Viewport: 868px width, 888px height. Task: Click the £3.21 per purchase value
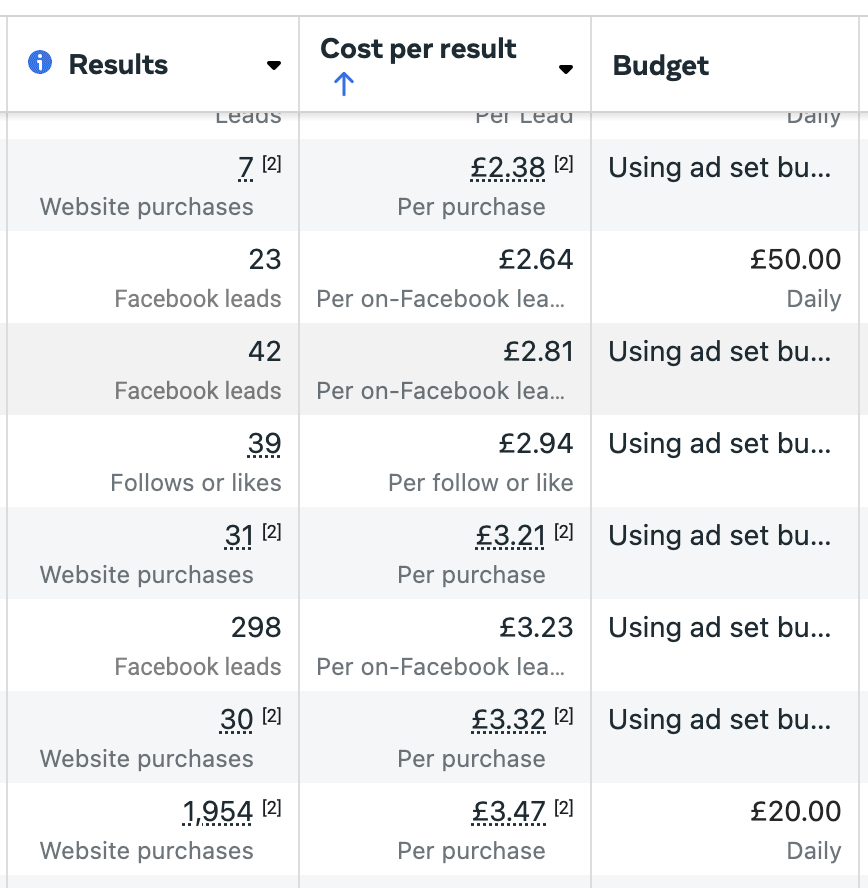point(510,536)
